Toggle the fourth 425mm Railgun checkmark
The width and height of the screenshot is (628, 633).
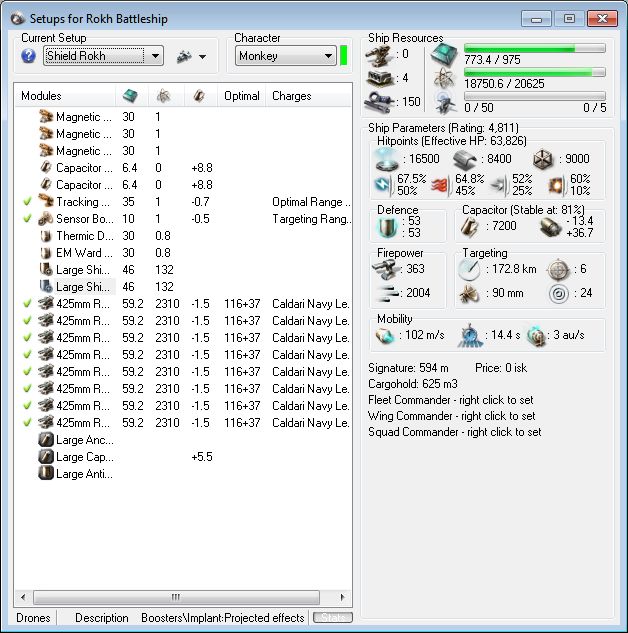coord(27,354)
